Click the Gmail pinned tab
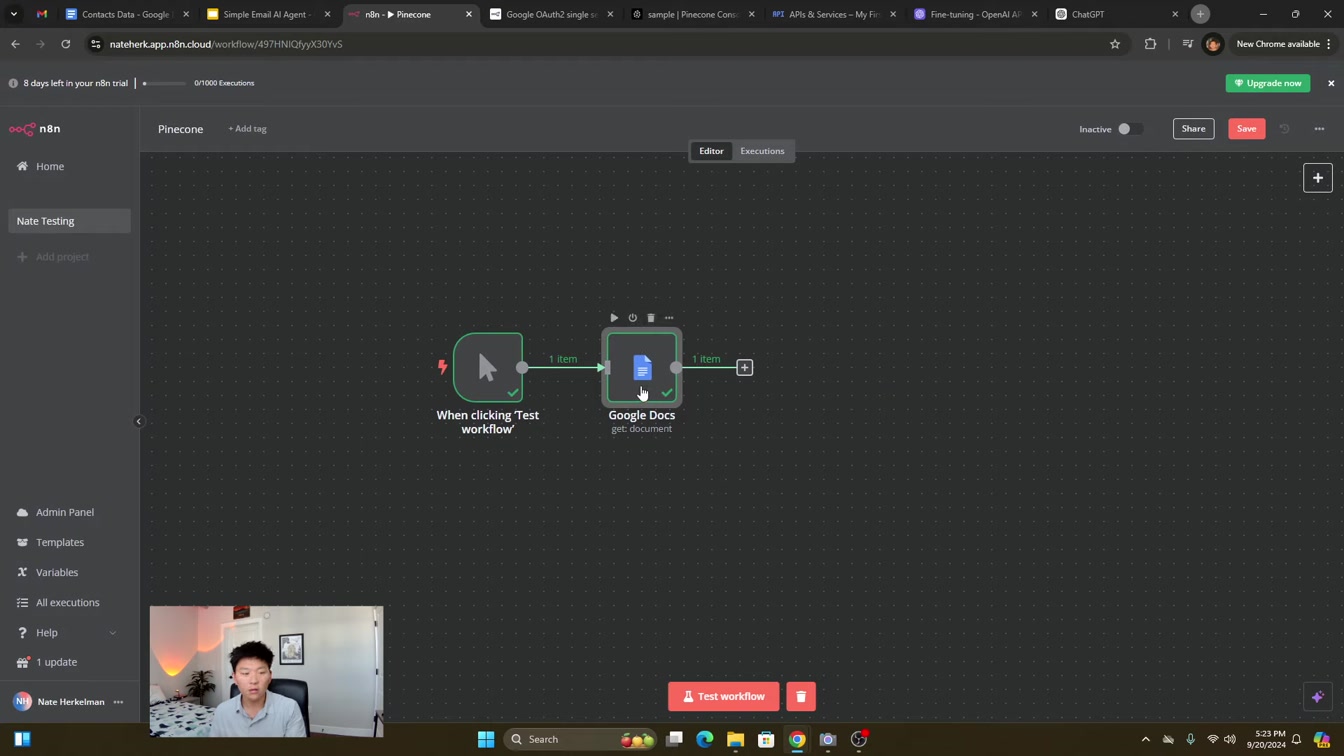Viewport: 1344px width, 756px height. (x=41, y=14)
